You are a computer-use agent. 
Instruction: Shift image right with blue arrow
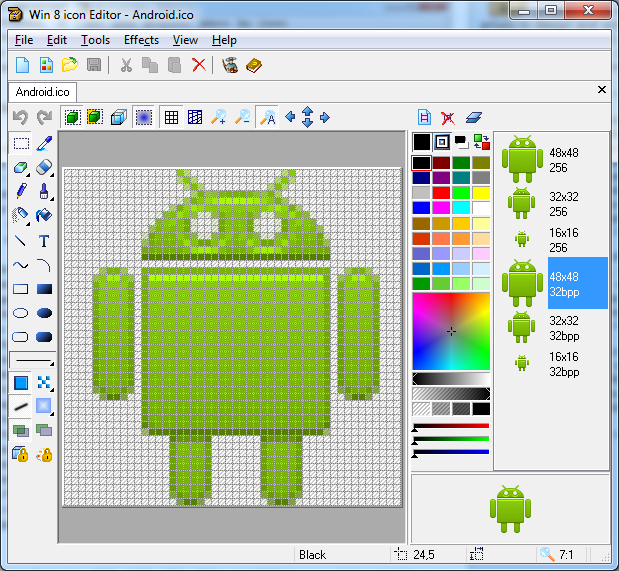325,117
